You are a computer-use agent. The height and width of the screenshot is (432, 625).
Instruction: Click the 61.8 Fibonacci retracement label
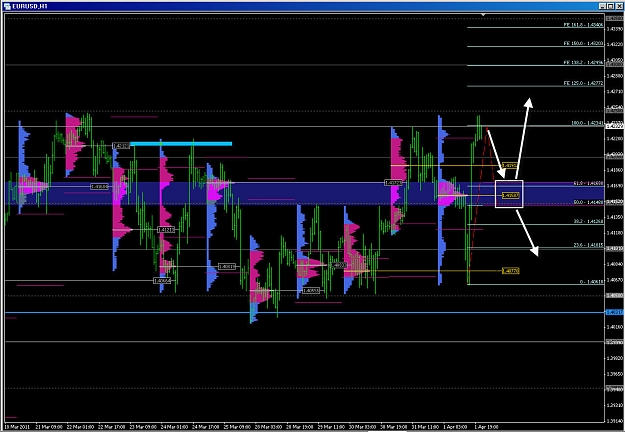click(588, 183)
